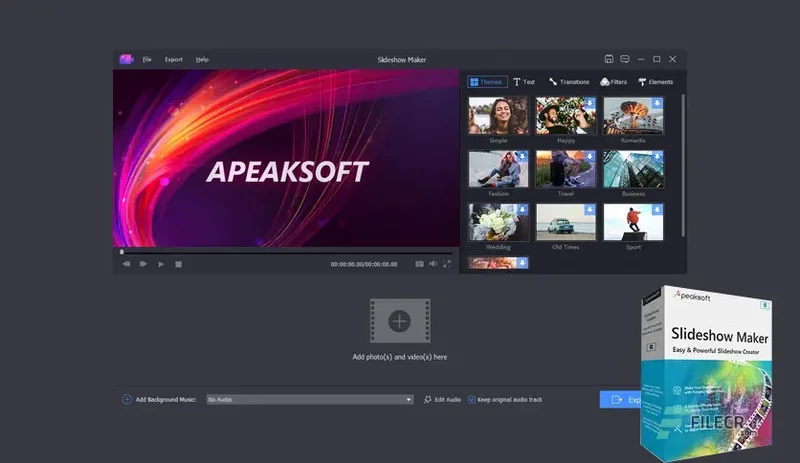Click the plus film frame to add media
This screenshot has height=463, width=800.
400,321
